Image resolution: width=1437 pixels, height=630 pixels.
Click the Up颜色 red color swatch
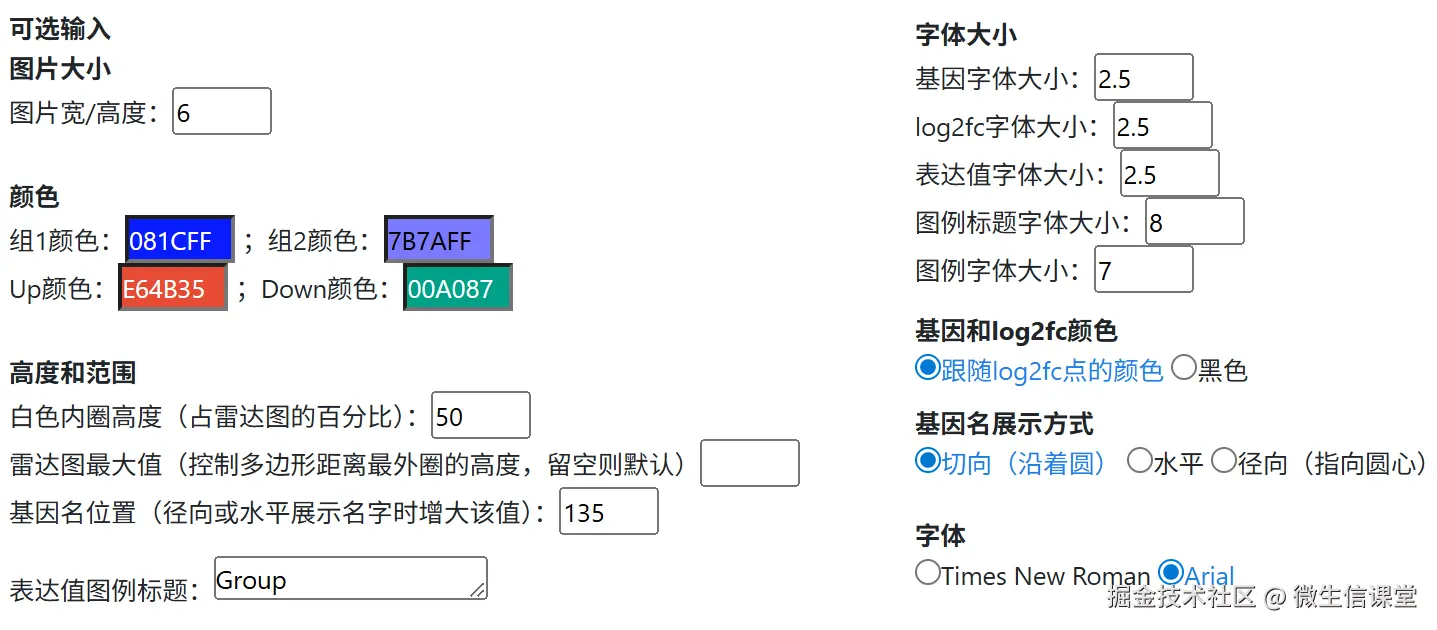coord(172,287)
